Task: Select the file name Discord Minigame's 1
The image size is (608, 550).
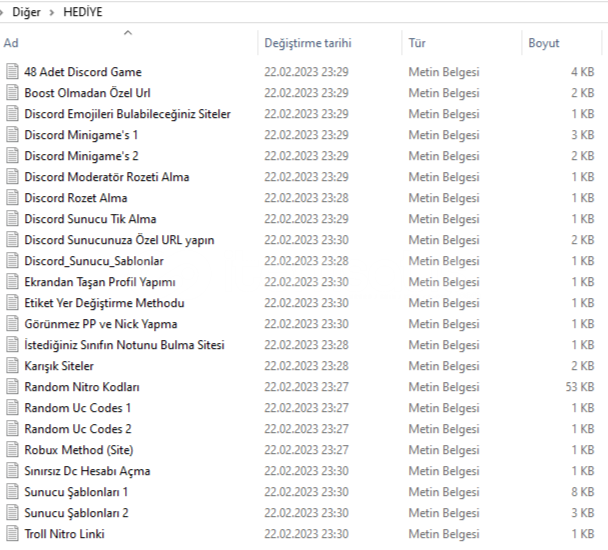Action: point(81,135)
